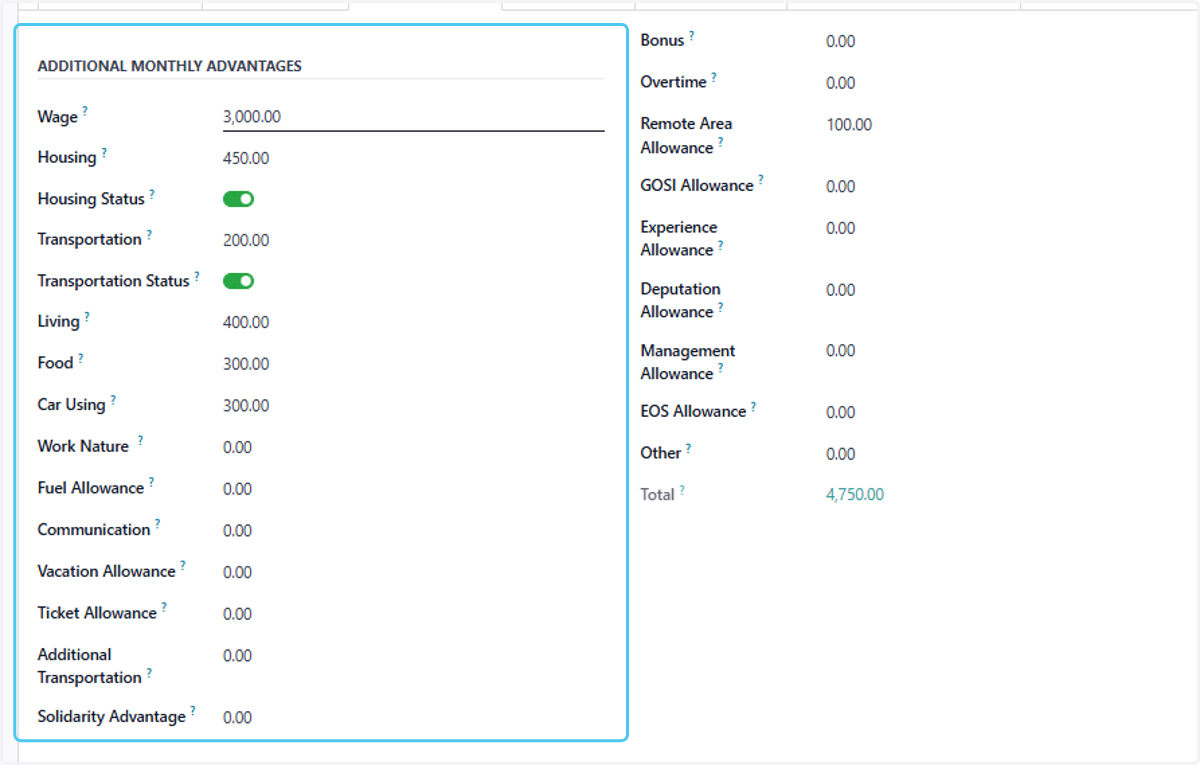Turn off the Housing Status toggle
1200x765 pixels.
(239, 199)
